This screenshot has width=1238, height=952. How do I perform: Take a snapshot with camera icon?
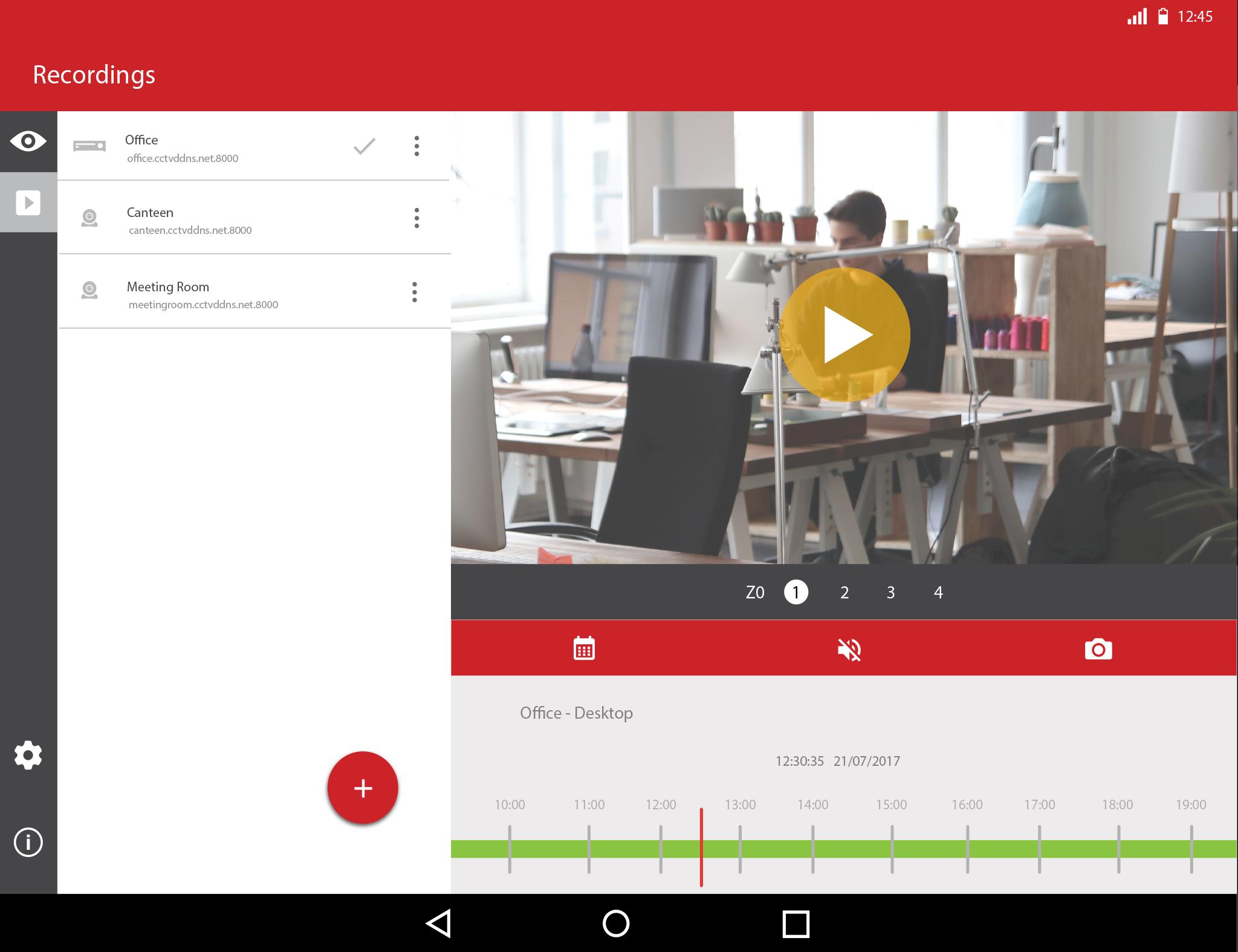[1098, 649]
